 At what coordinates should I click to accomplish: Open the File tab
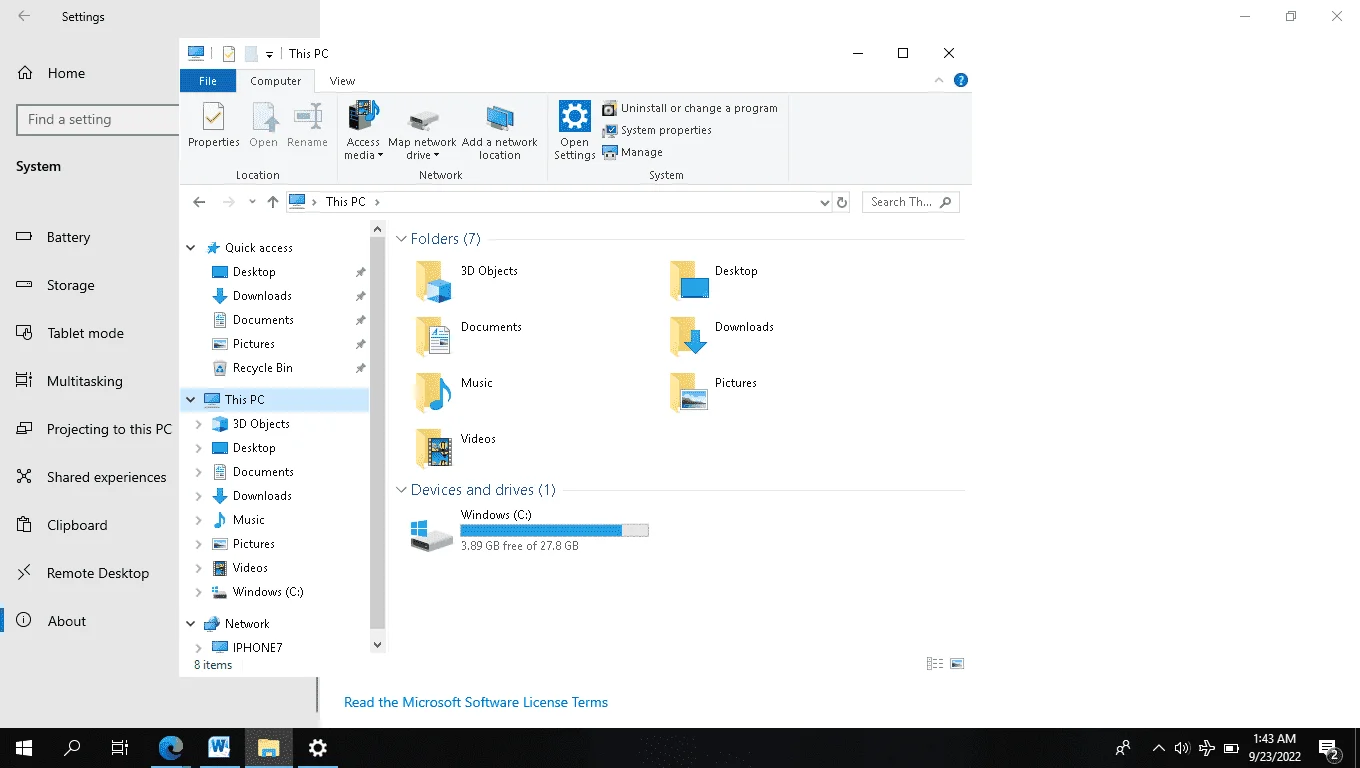point(208,81)
